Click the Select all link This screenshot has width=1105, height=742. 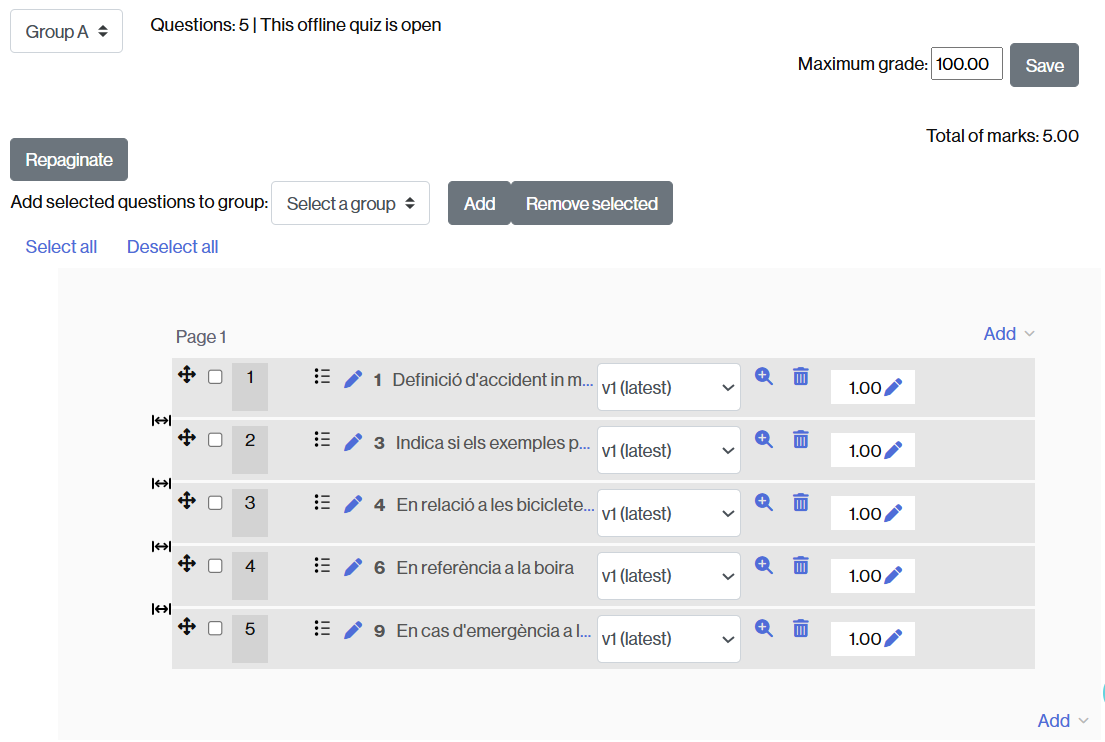click(61, 246)
